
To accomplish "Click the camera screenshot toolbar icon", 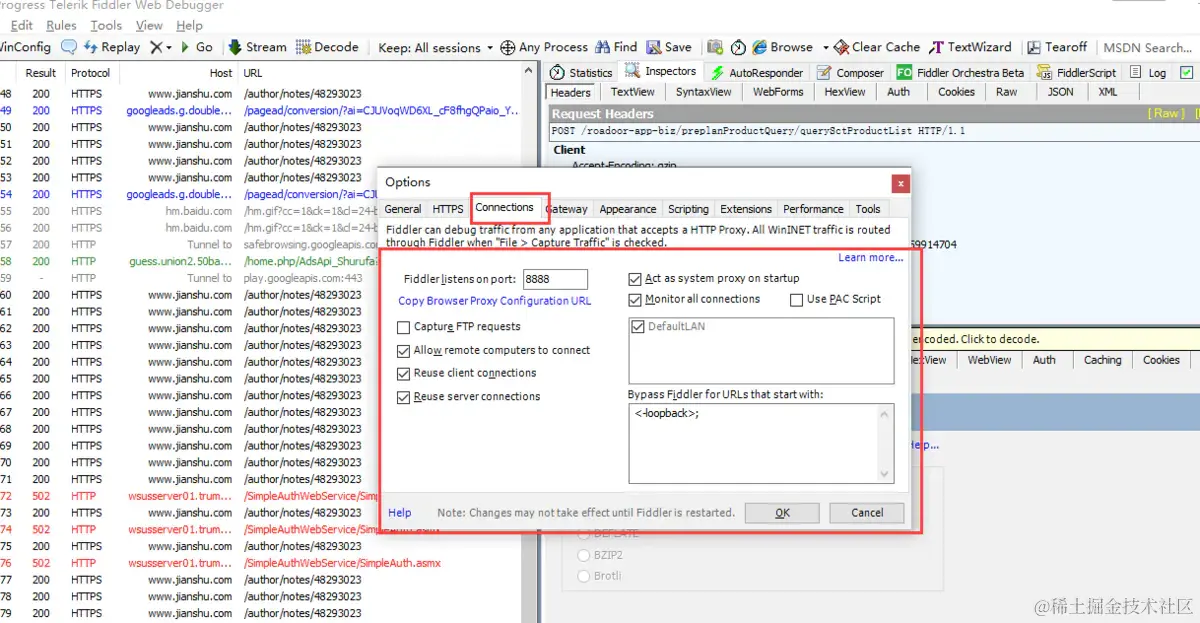I will pyautogui.click(x=715, y=47).
